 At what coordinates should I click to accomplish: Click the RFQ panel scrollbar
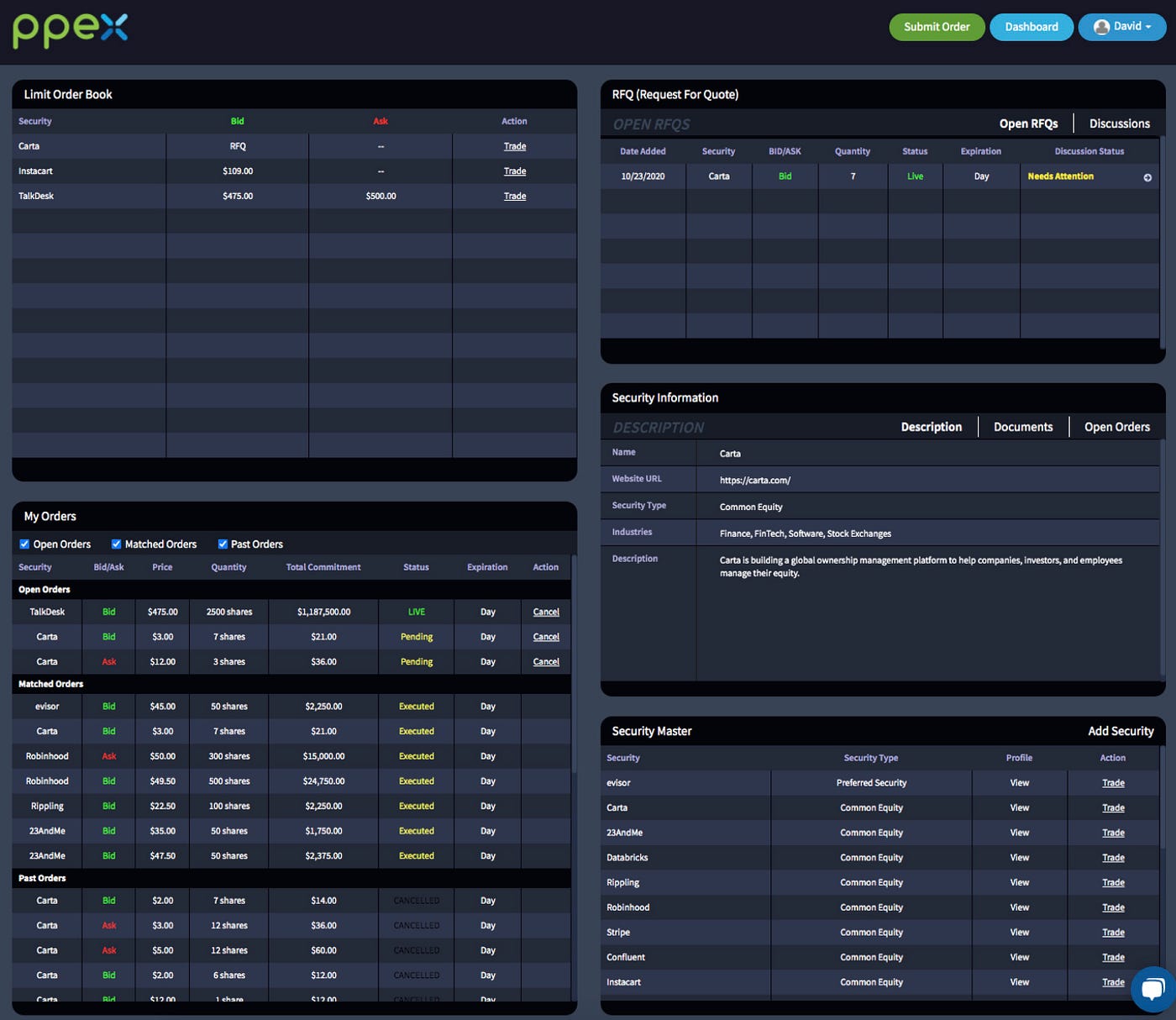tap(1163, 244)
